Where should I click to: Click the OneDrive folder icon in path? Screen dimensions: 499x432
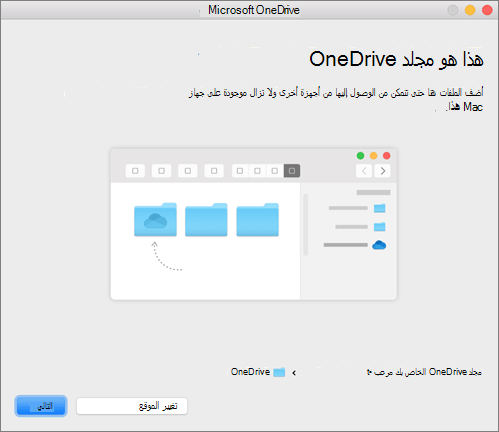point(279,372)
